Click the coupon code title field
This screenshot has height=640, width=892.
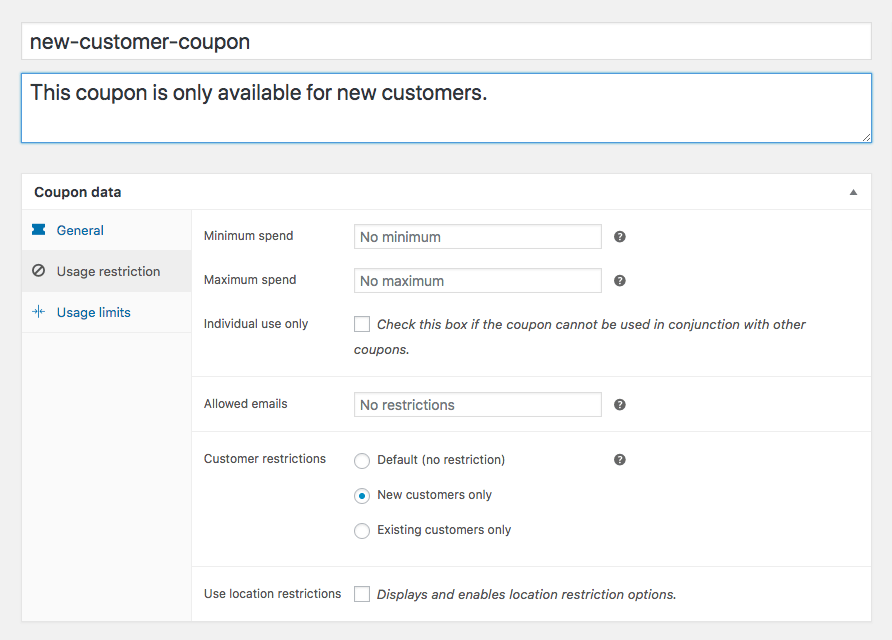446,42
